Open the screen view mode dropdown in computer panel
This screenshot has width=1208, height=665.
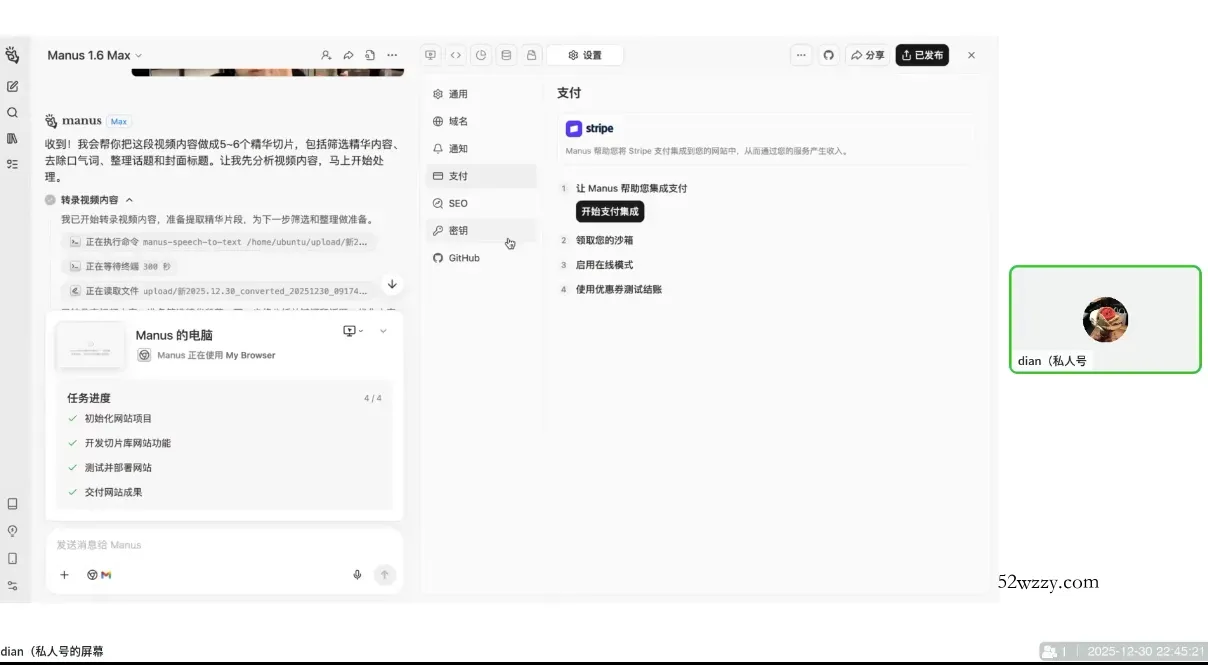[353, 331]
